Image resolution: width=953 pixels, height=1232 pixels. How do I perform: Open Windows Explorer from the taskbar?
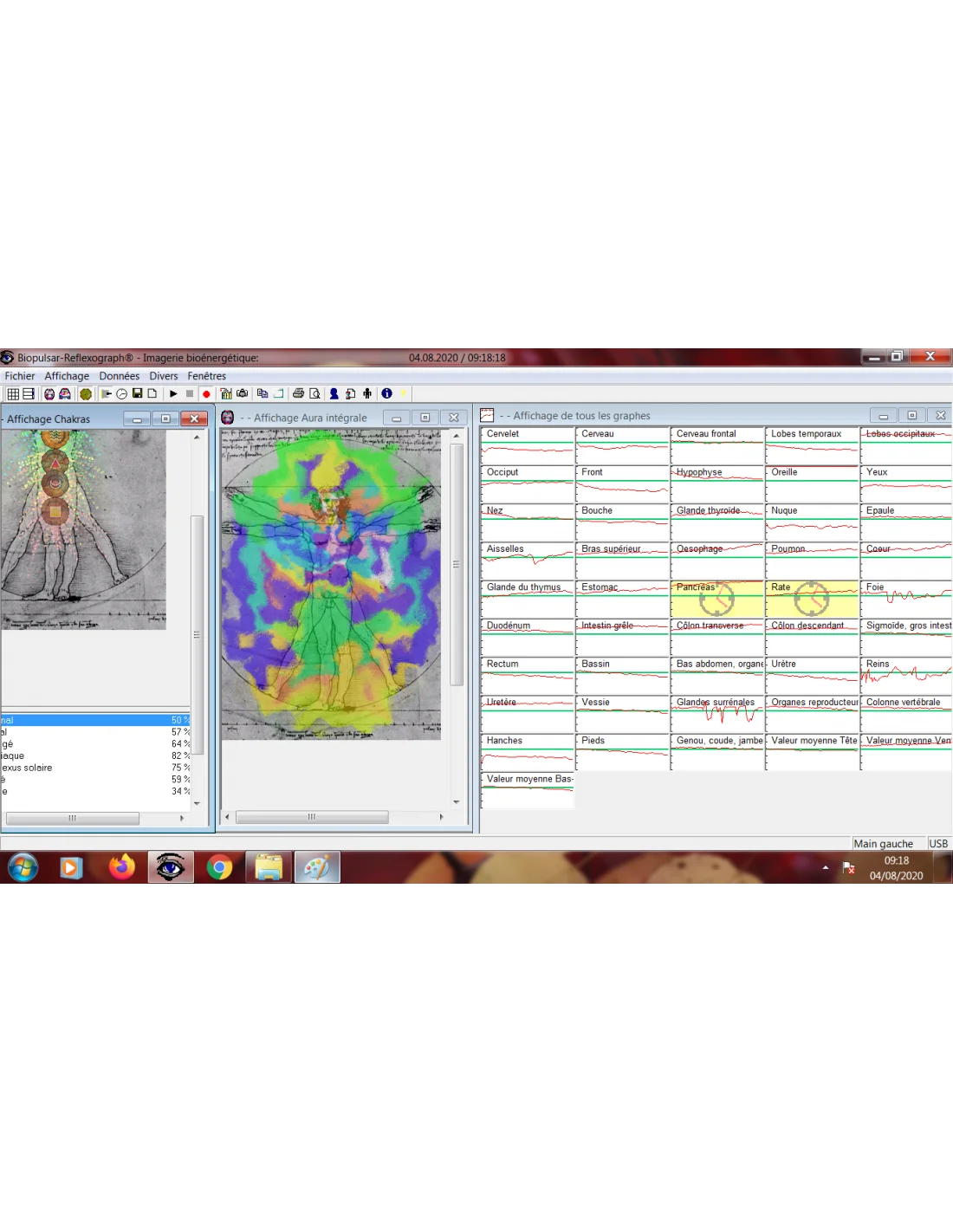click(269, 867)
